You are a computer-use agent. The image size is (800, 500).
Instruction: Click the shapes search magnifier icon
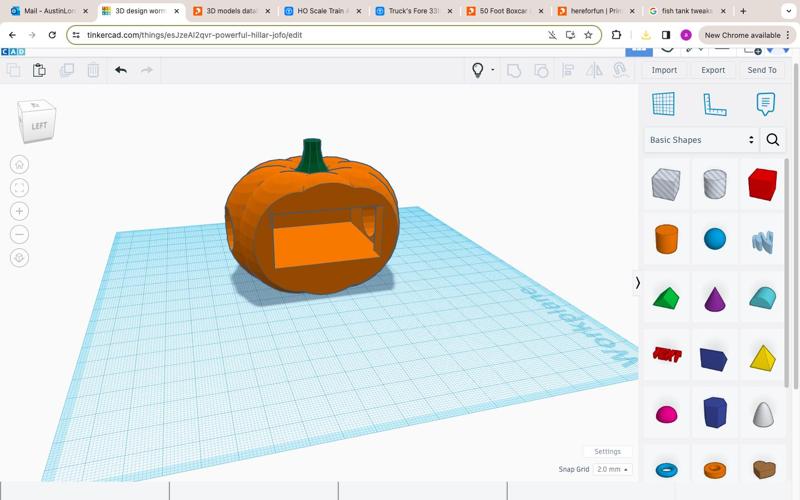point(772,140)
